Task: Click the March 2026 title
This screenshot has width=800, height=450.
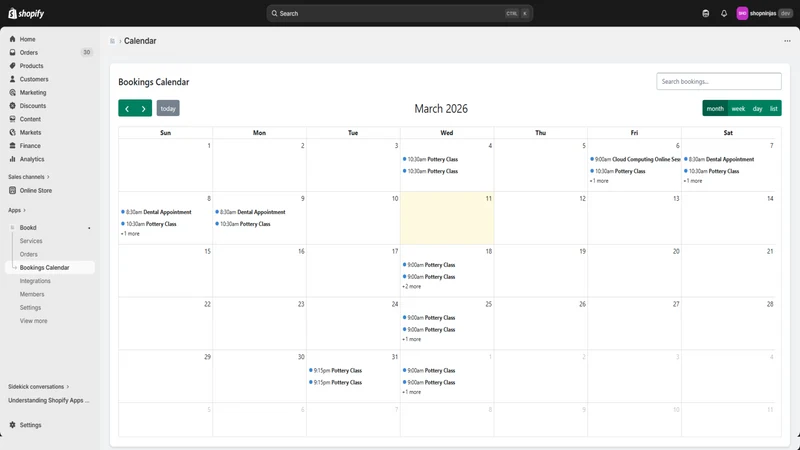Action: [441, 109]
